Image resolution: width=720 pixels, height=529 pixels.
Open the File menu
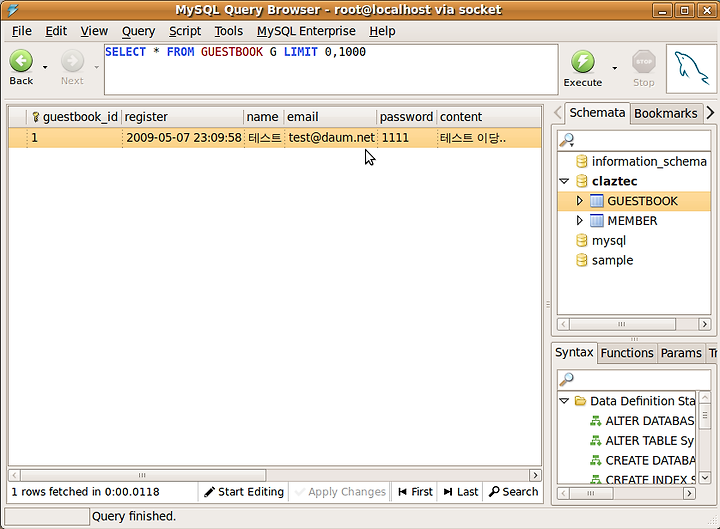(22, 31)
